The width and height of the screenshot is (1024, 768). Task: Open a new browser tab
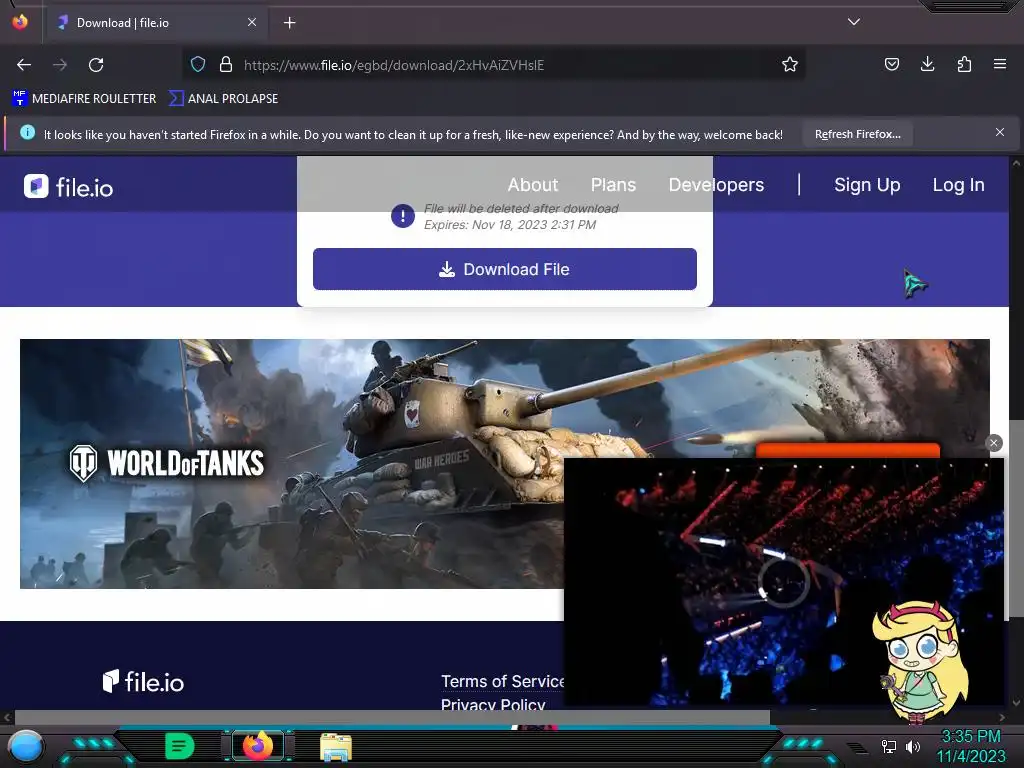click(x=289, y=23)
